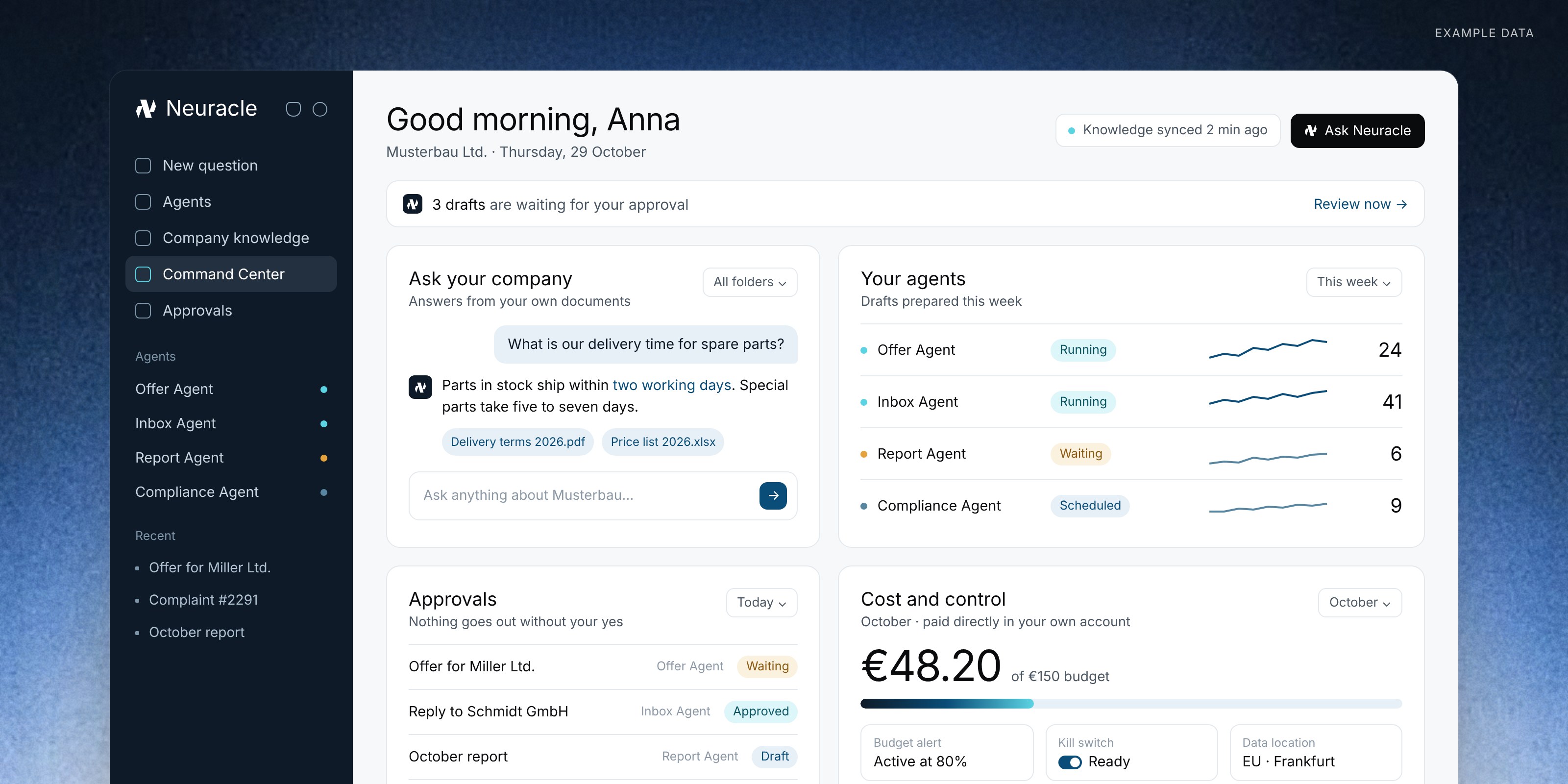Follow the Review now link
This screenshot has width=1568, height=784.
(x=1360, y=204)
